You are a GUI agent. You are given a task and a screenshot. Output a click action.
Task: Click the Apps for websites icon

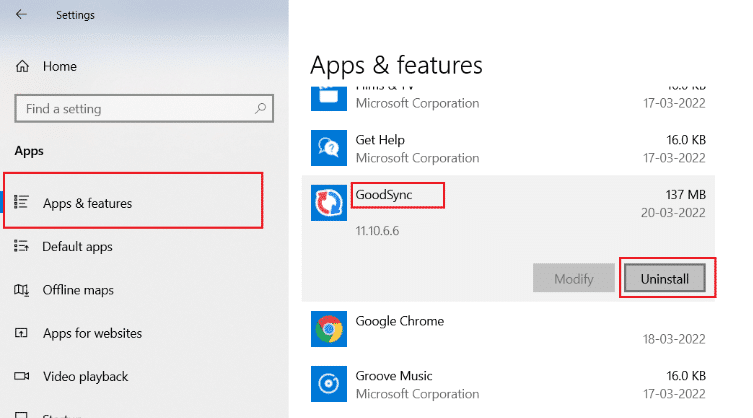(x=21, y=332)
